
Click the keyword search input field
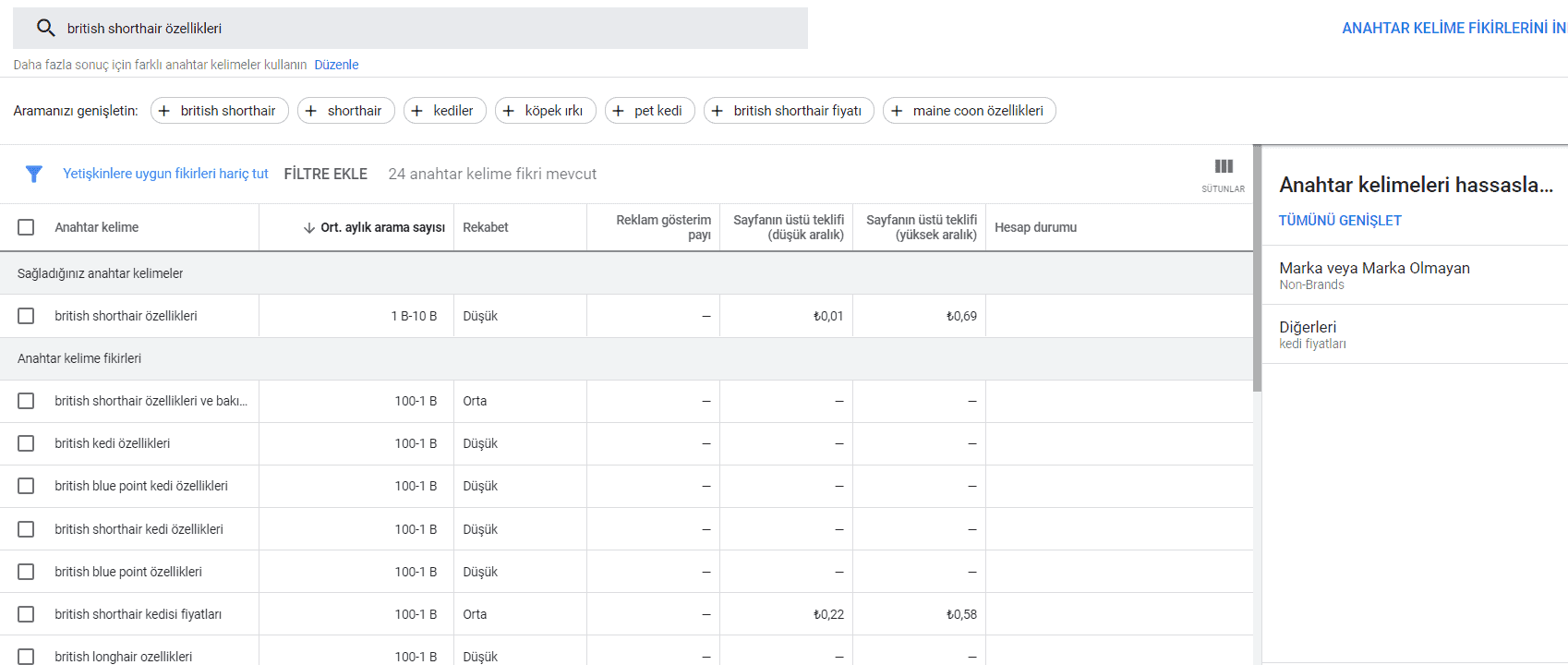[x=425, y=29]
